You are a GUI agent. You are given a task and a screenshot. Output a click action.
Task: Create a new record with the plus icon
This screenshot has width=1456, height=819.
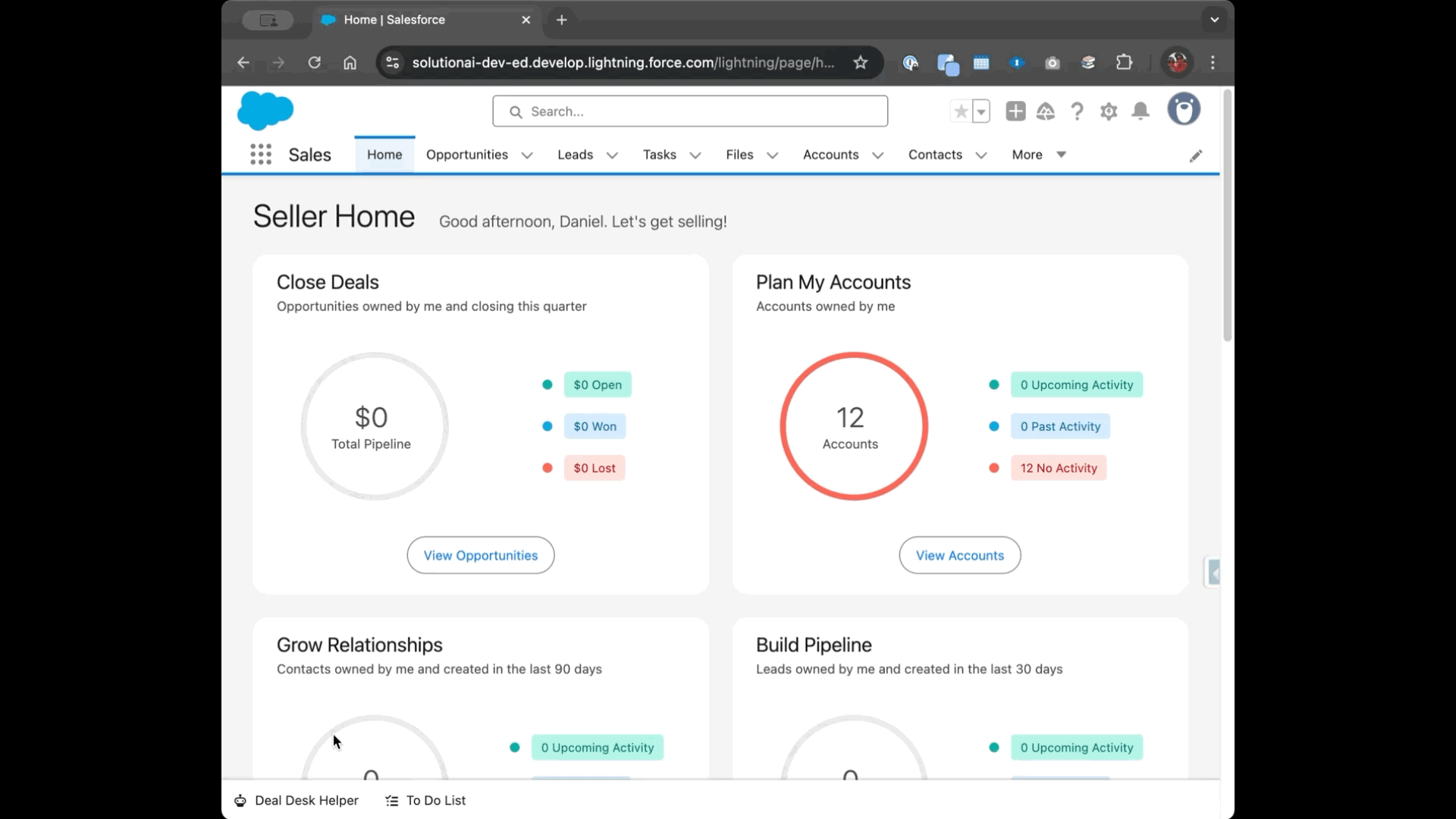pyautogui.click(x=1015, y=111)
